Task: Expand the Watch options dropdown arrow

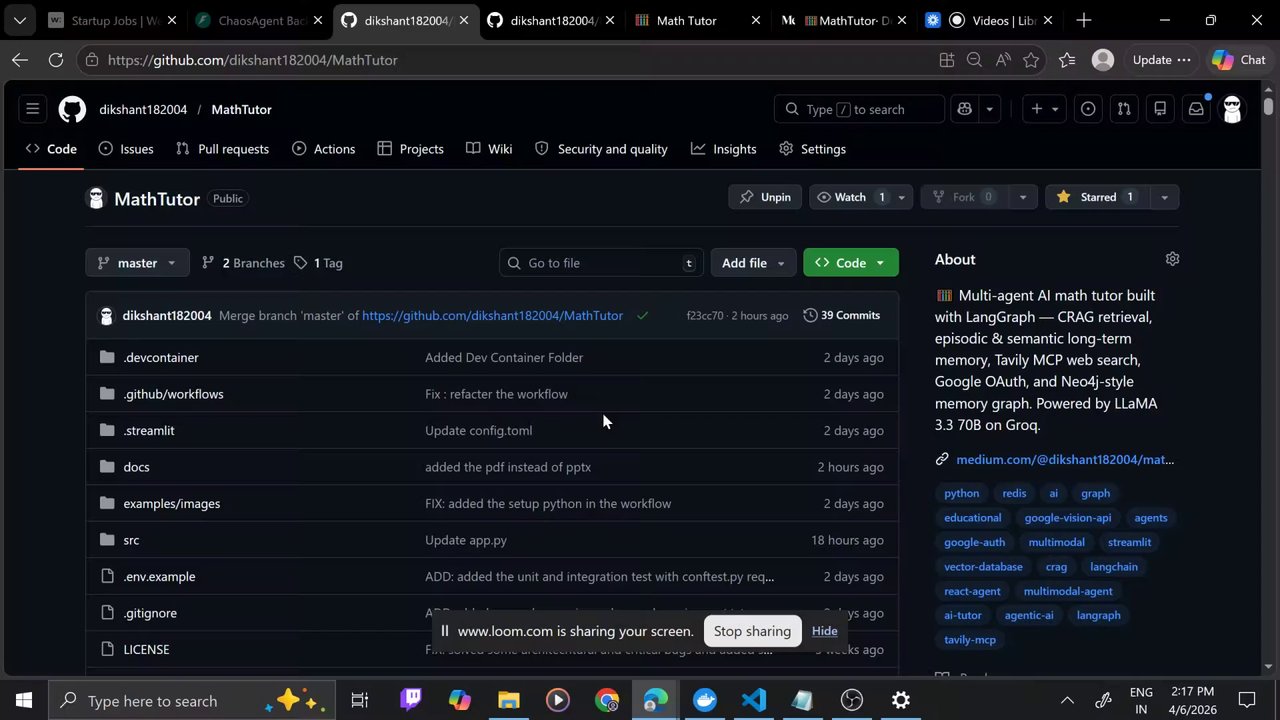Action: point(901,197)
